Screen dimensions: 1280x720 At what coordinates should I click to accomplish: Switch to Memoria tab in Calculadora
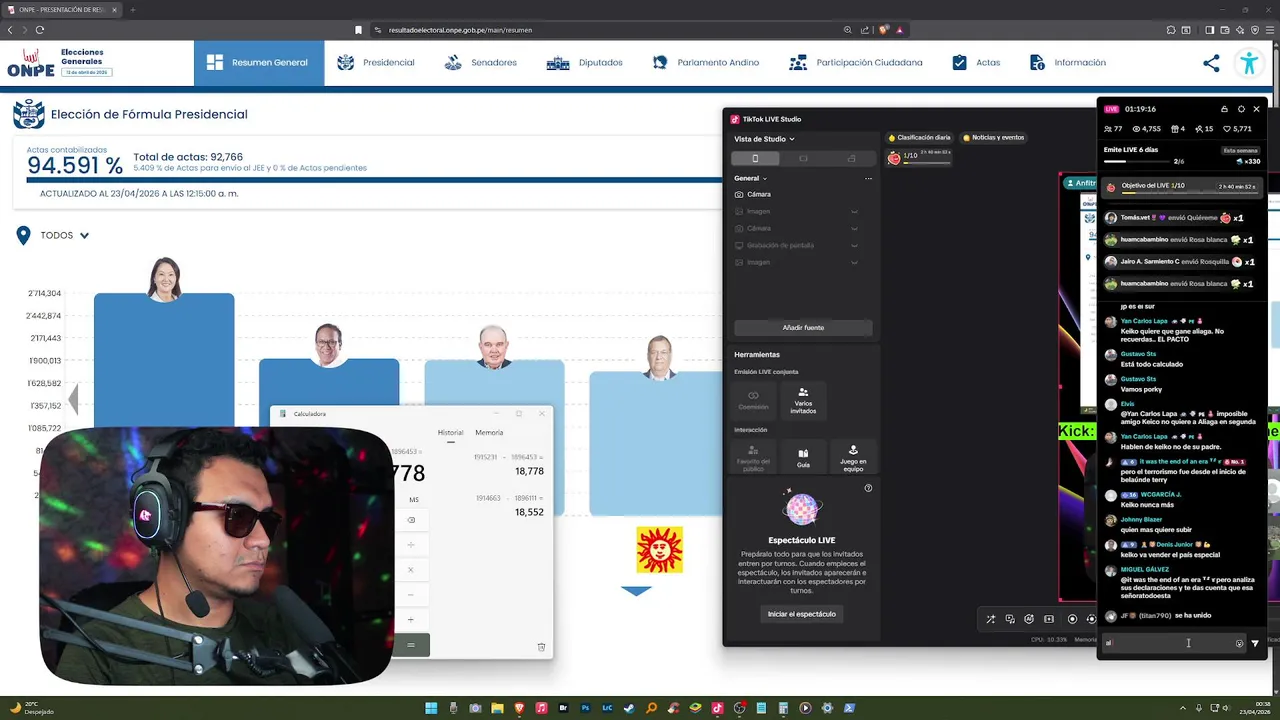tap(489, 433)
